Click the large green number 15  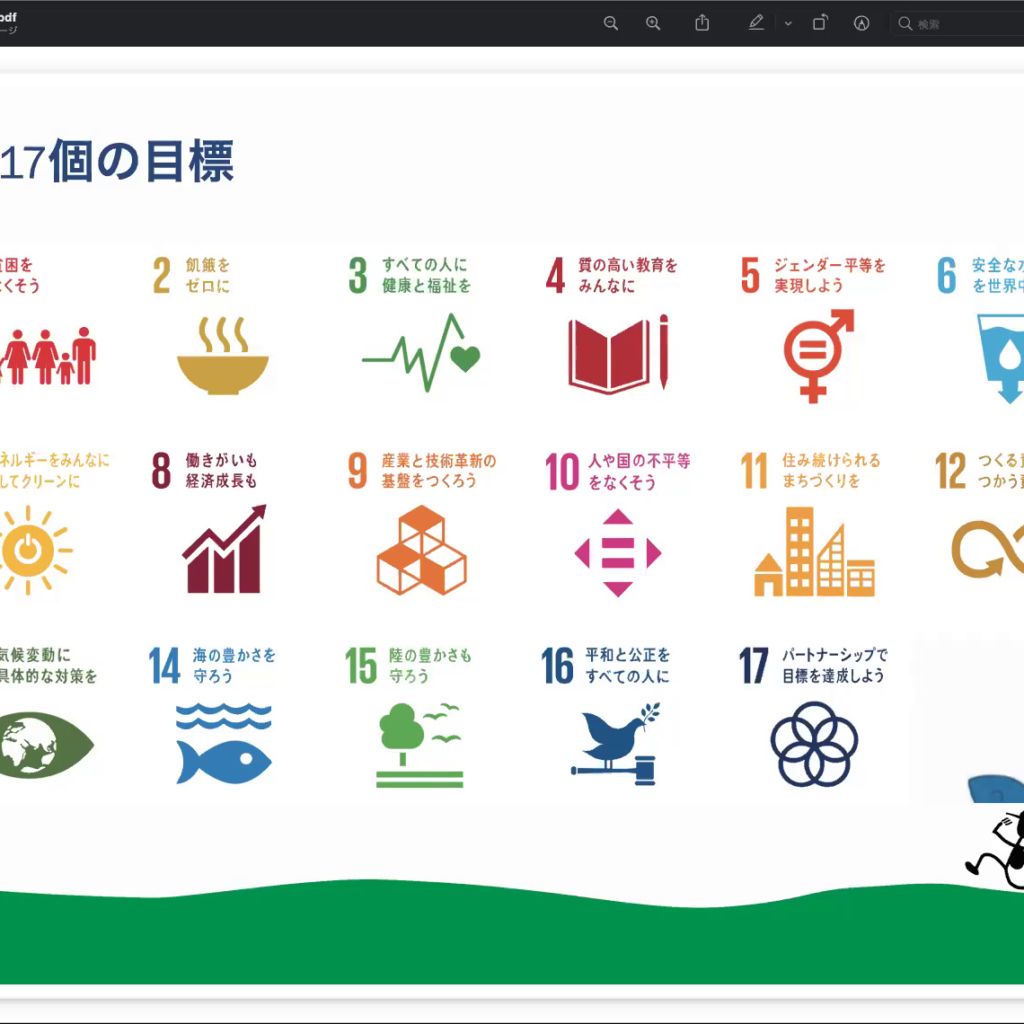pos(361,665)
